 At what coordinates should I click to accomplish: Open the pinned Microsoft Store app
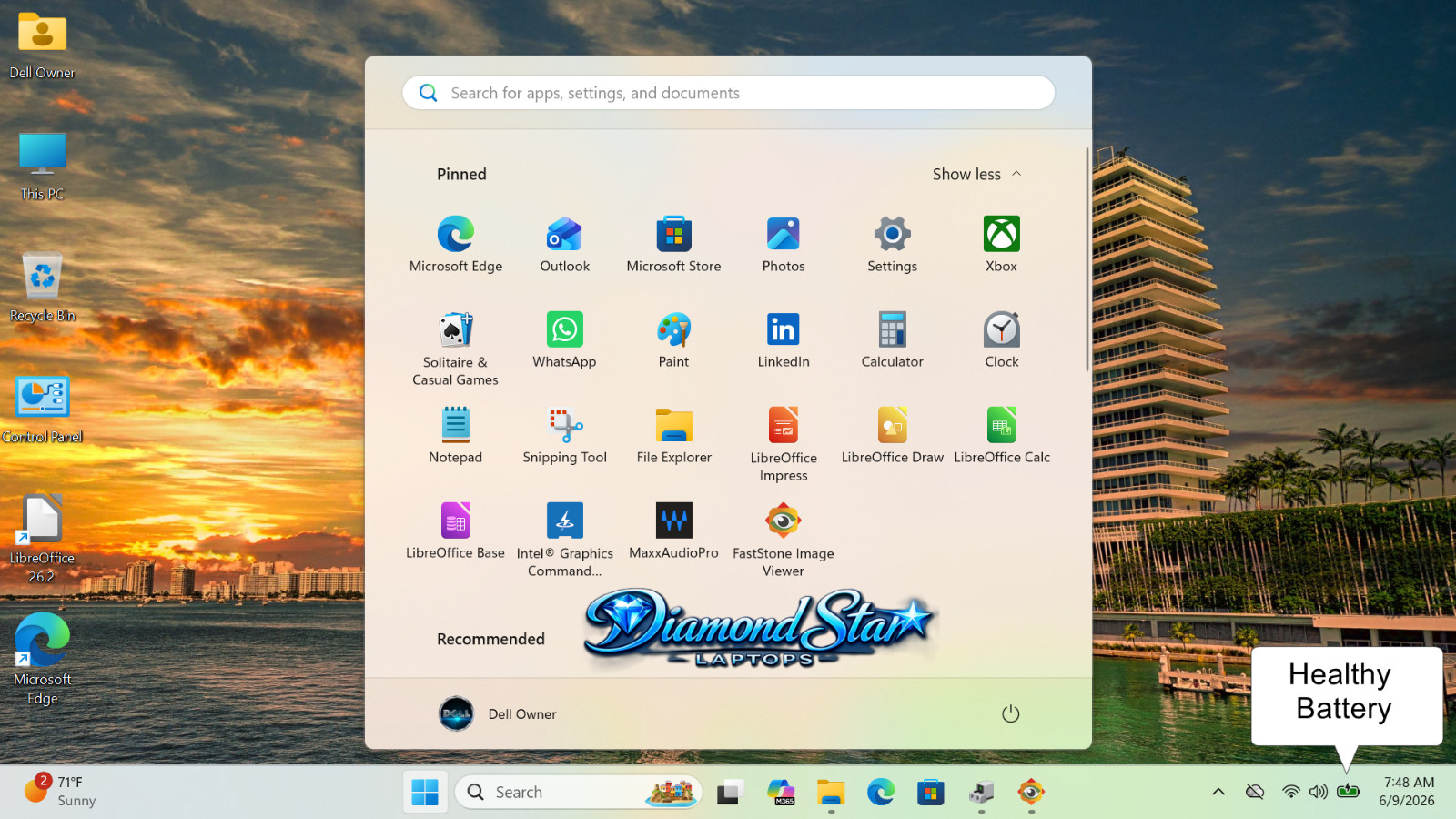[673, 244]
